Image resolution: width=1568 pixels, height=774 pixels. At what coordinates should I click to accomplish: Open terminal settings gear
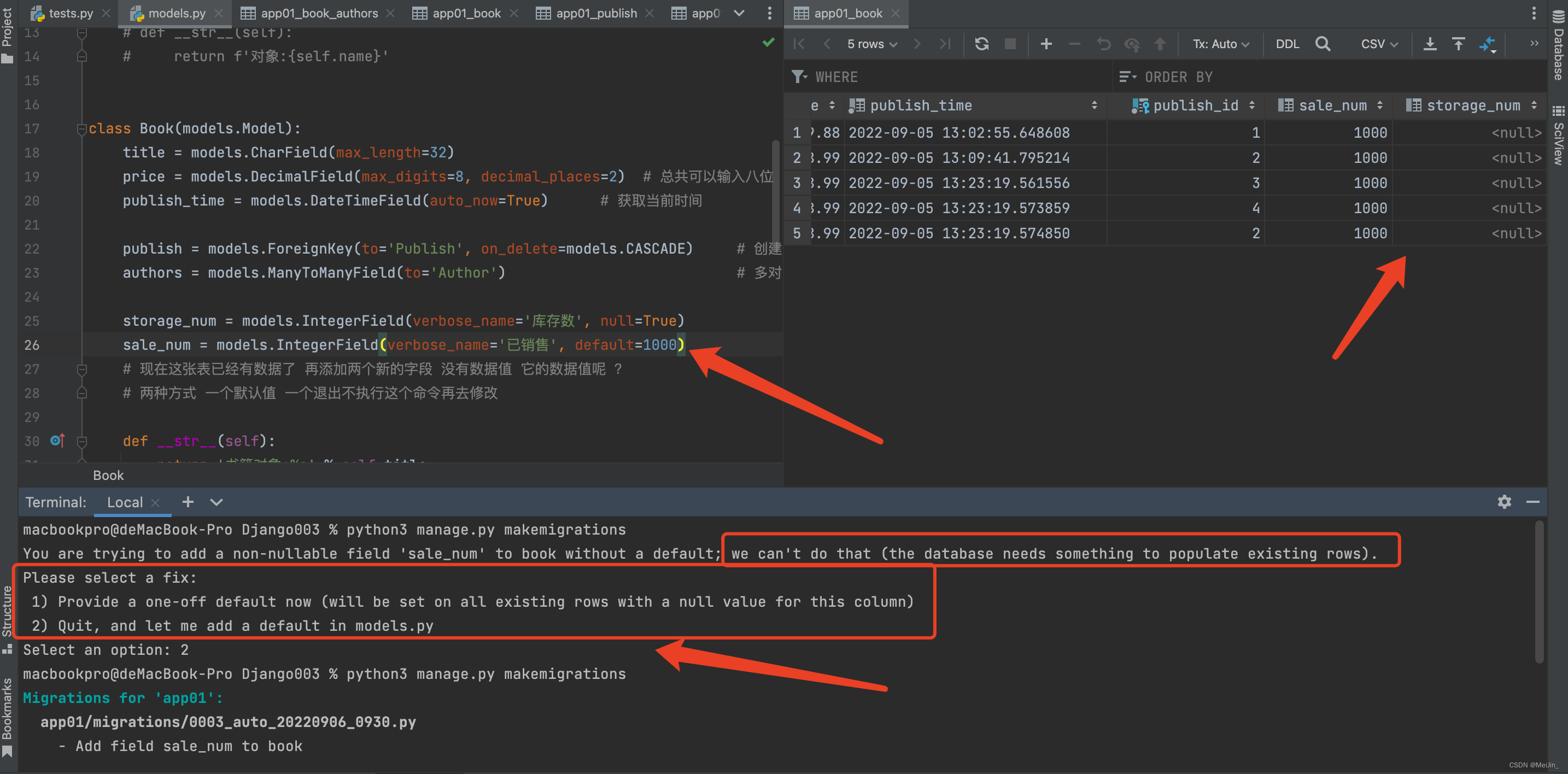point(1504,501)
